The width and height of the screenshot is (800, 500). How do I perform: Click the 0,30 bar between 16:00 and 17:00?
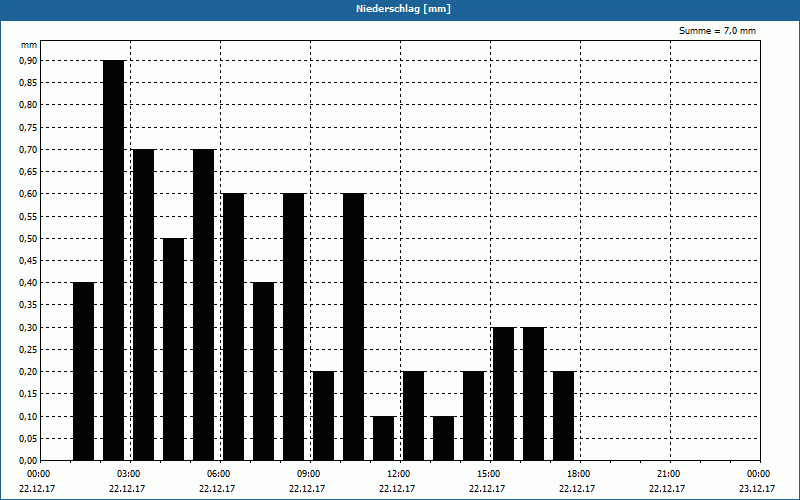click(534, 393)
